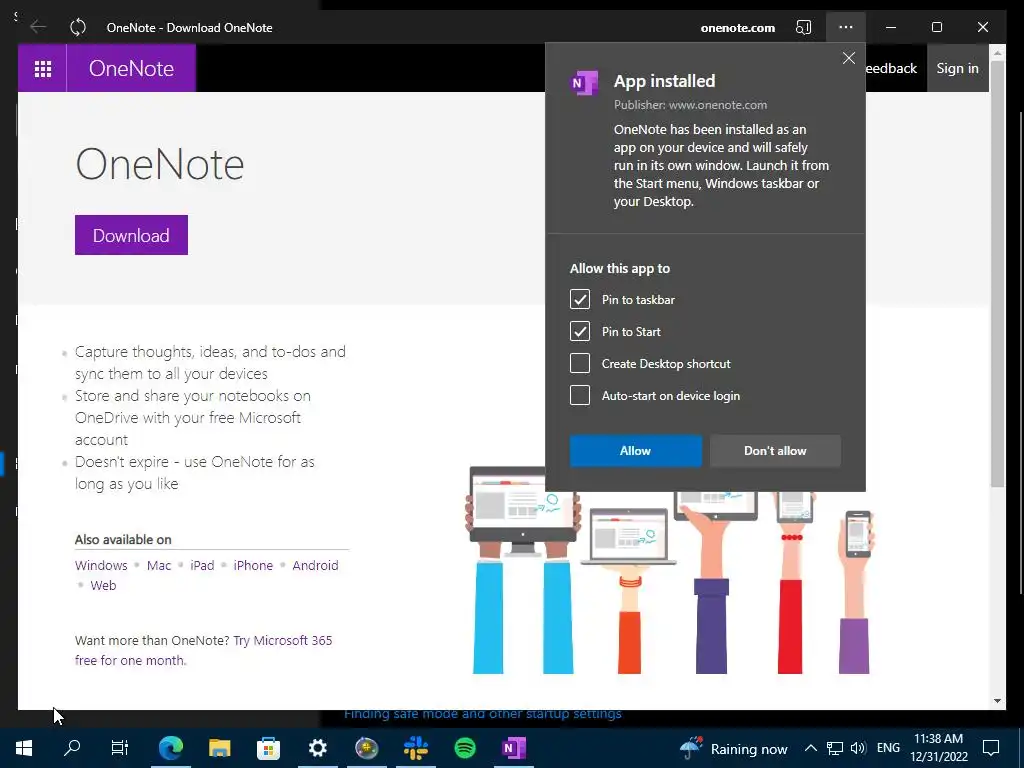Image resolution: width=1024 pixels, height=768 pixels.
Task: Open Microsoft Store from taskbar
Action: click(x=268, y=748)
